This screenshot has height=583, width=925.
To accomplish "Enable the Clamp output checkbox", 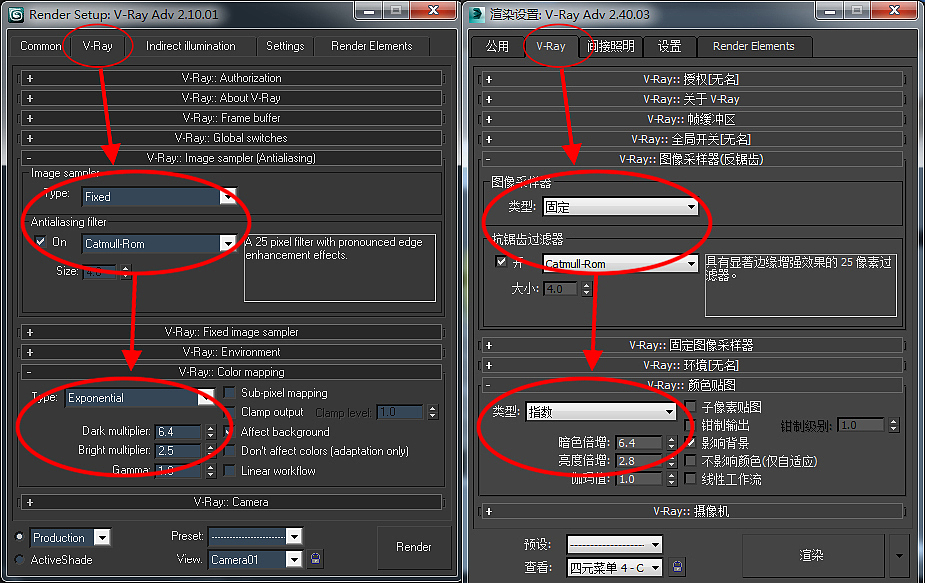I will click(x=229, y=412).
